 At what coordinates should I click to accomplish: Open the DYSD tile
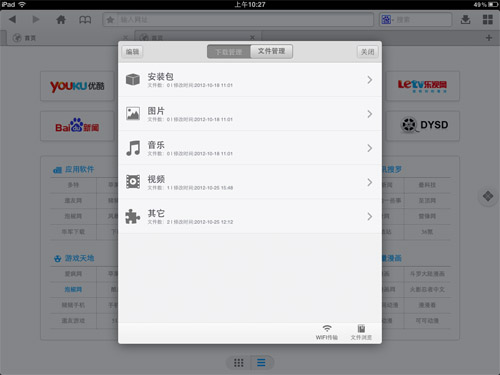pos(423,126)
